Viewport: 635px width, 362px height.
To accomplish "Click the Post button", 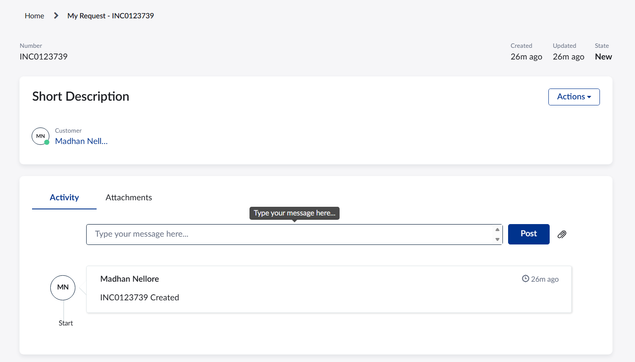I will 528,234.
